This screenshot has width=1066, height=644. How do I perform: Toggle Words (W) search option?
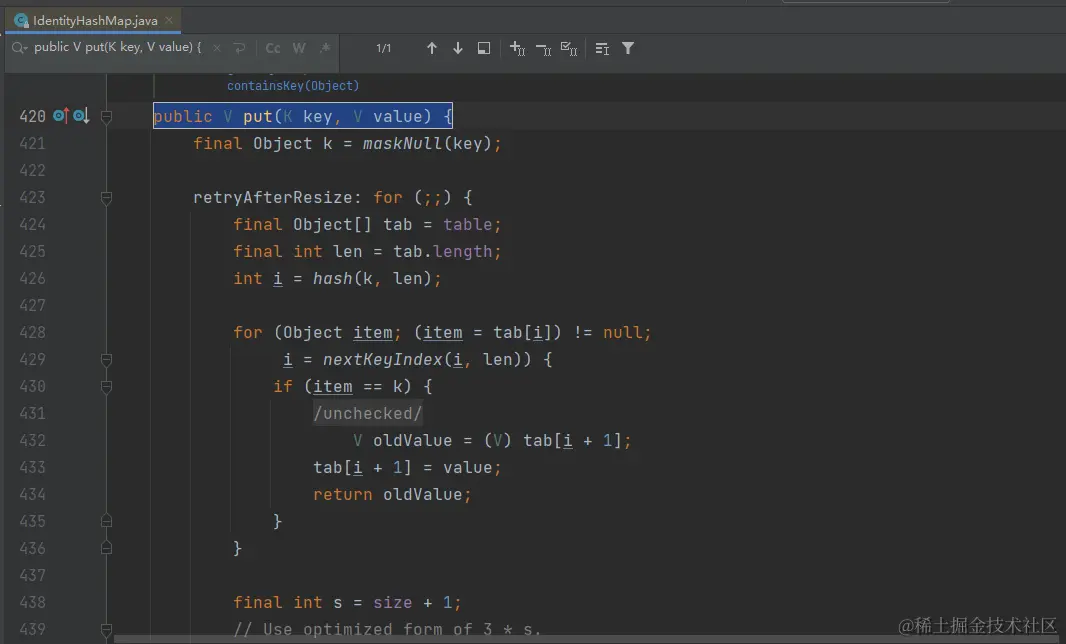pyautogui.click(x=299, y=48)
